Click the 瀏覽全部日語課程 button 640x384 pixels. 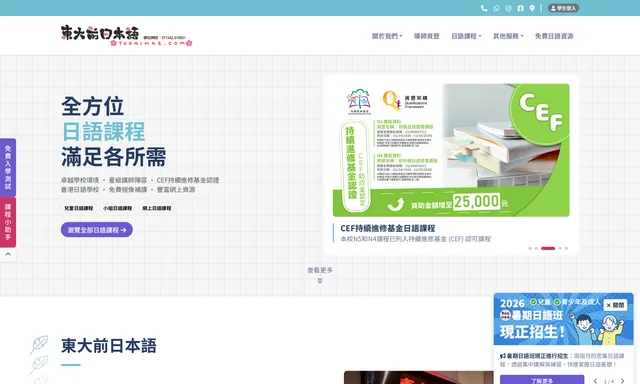(x=97, y=230)
